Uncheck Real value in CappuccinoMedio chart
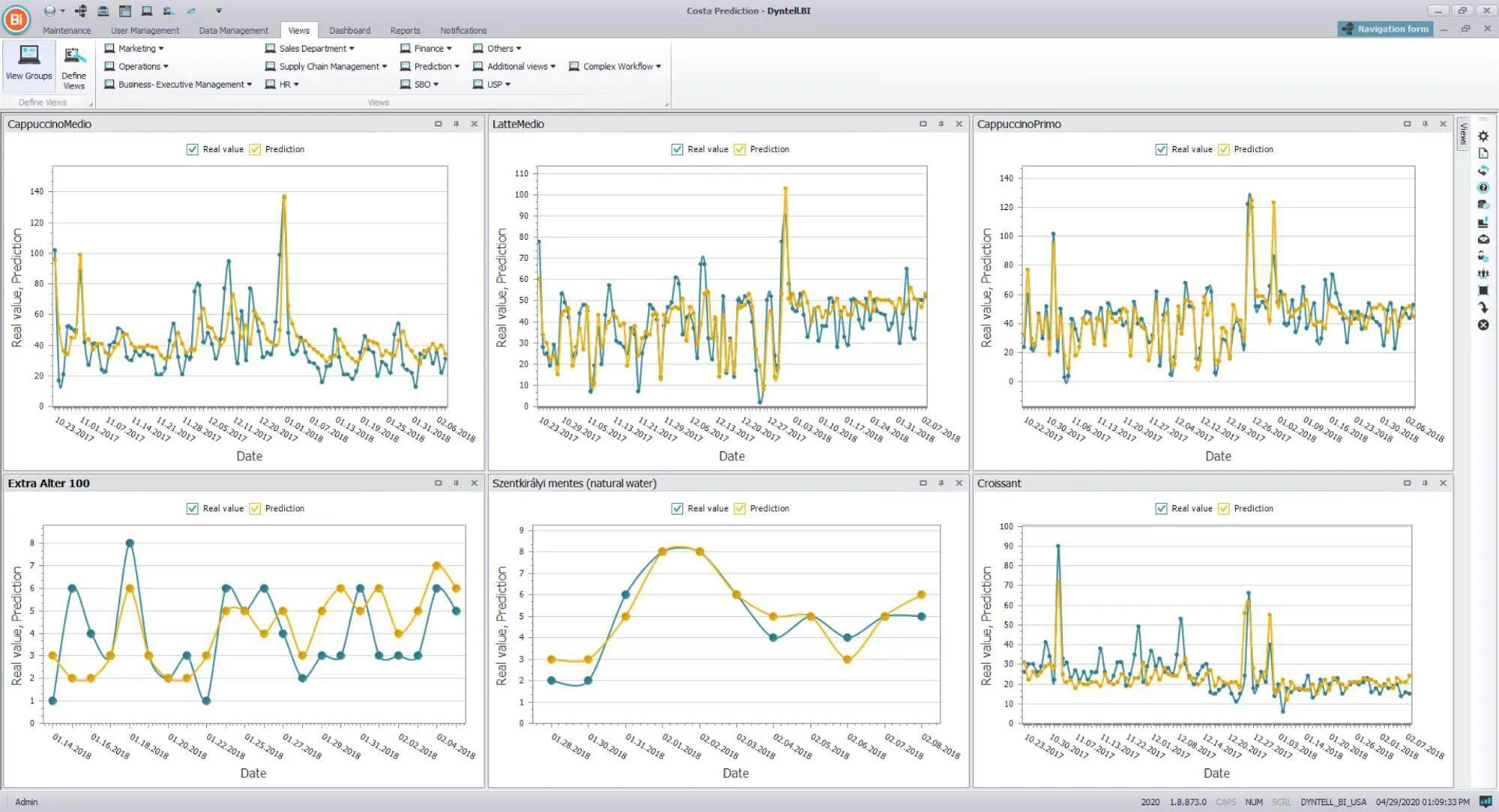 coord(193,149)
